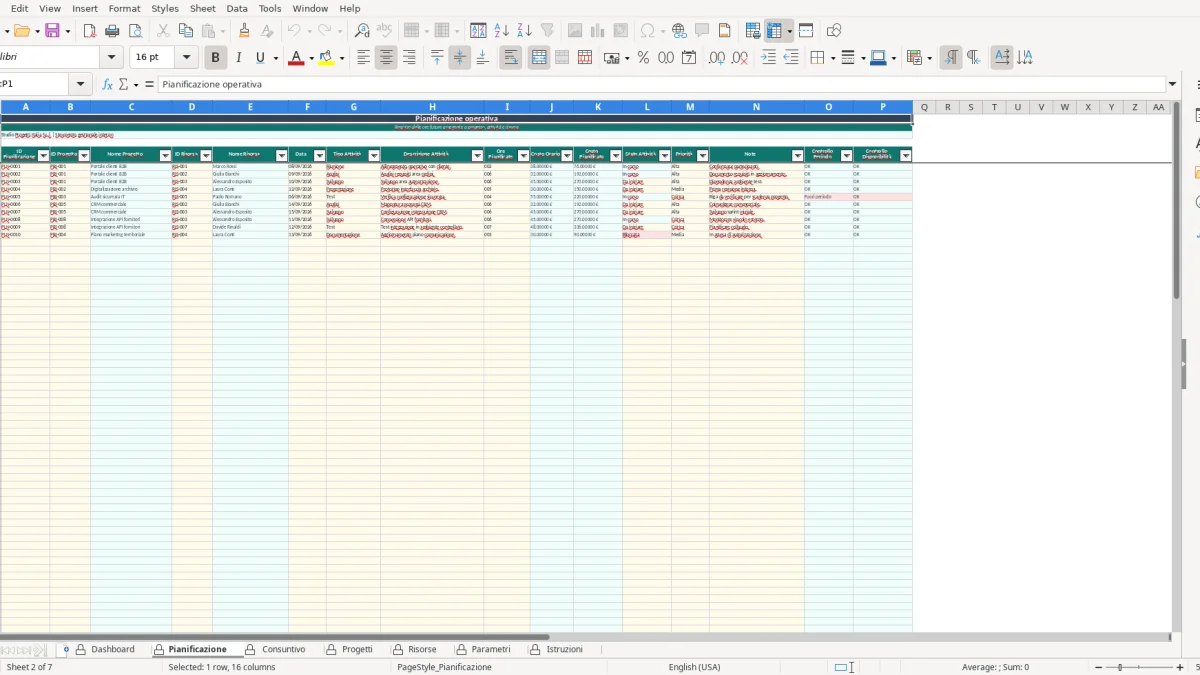Screen dimensions: 1200x675
Task: Expand the formula bar
Action: tap(1172, 85)
